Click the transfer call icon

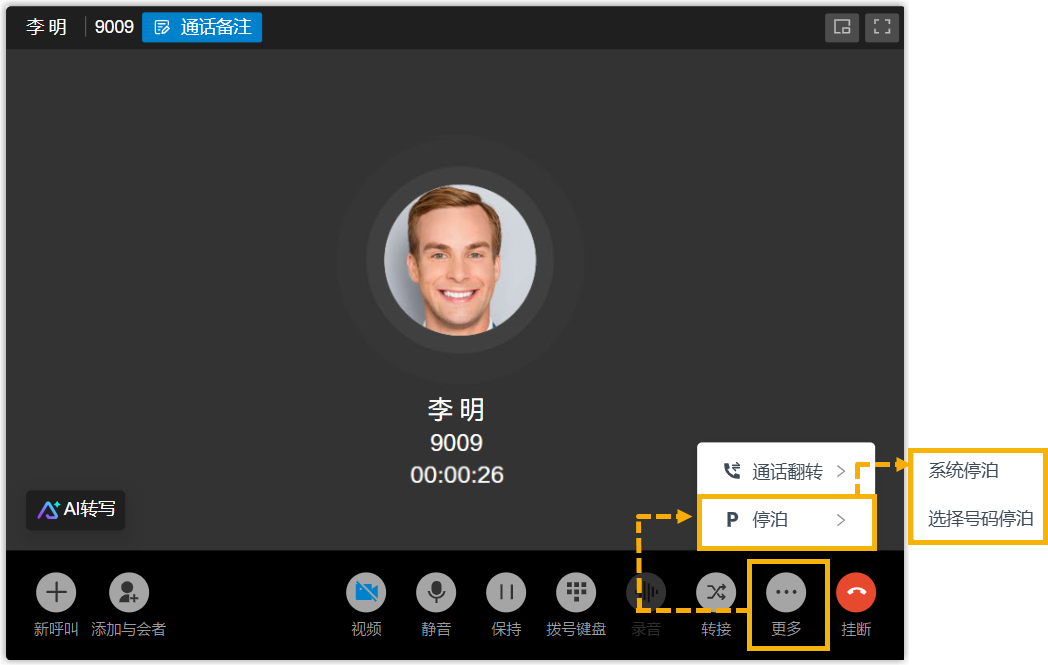click(x=716, y=592)
